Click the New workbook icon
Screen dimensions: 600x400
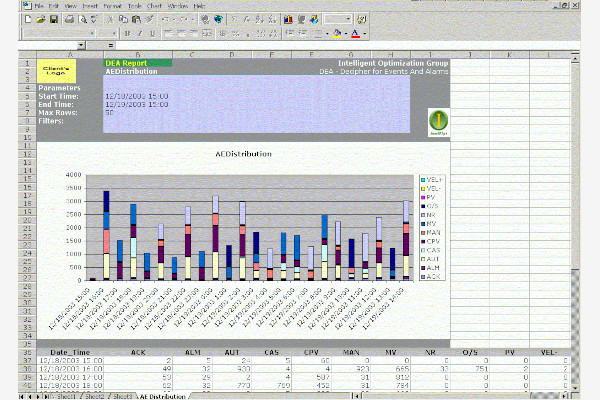pos(28,19)
